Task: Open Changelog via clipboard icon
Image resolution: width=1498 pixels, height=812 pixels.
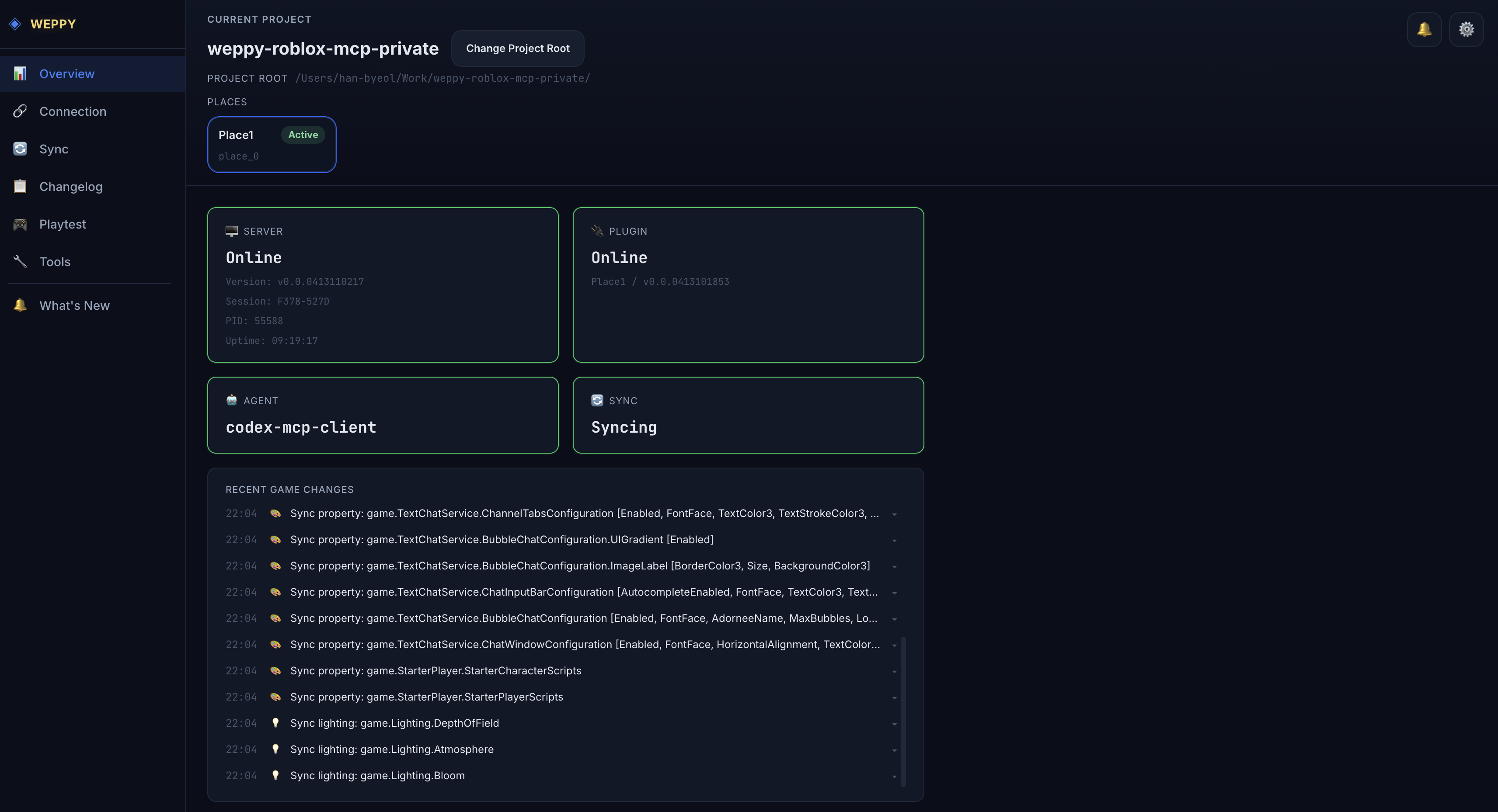Action: pyautogui.click(x=19, y=186)
